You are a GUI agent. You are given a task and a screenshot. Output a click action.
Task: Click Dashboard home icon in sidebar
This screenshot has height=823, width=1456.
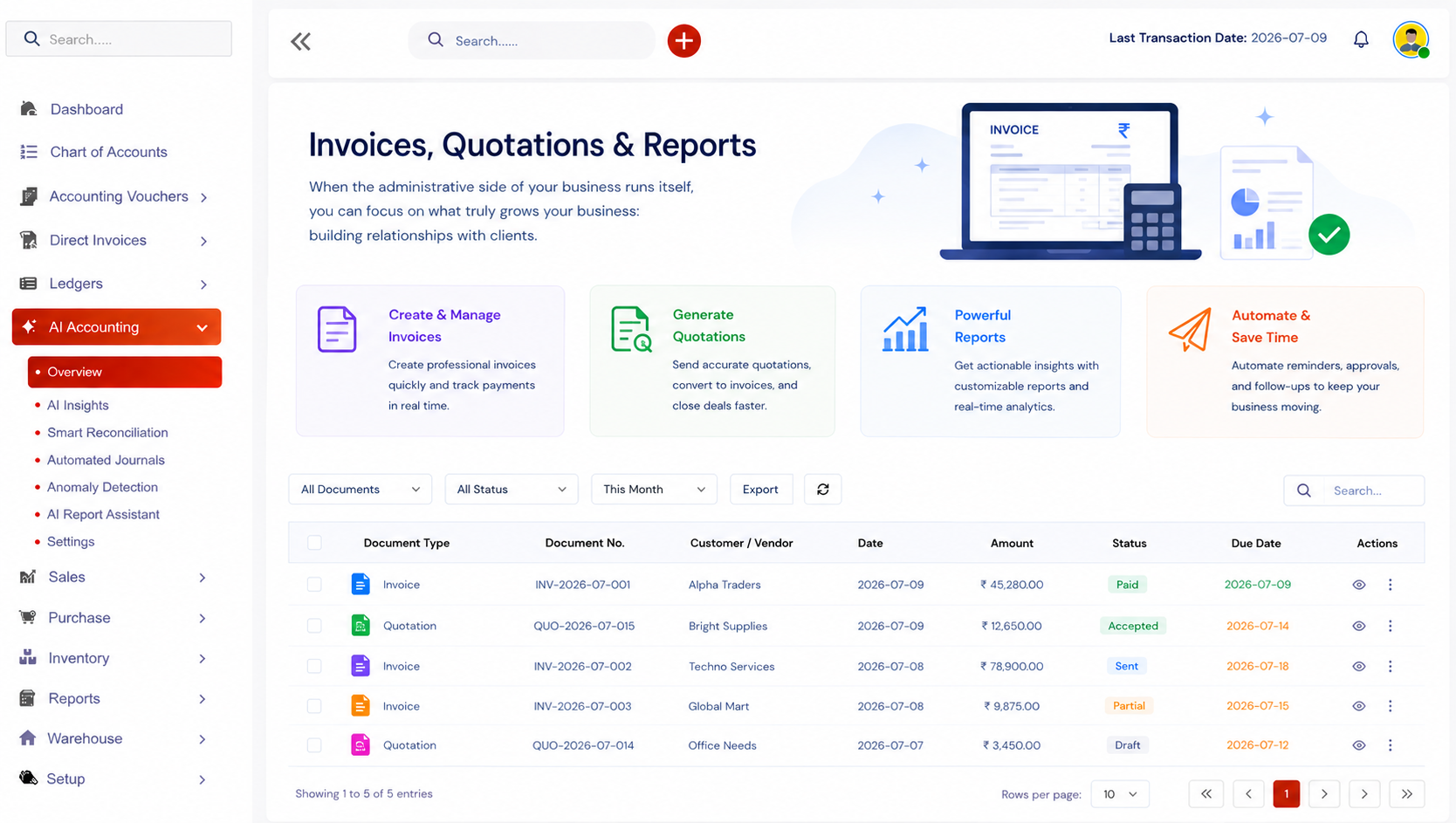(x=29, y=109)
